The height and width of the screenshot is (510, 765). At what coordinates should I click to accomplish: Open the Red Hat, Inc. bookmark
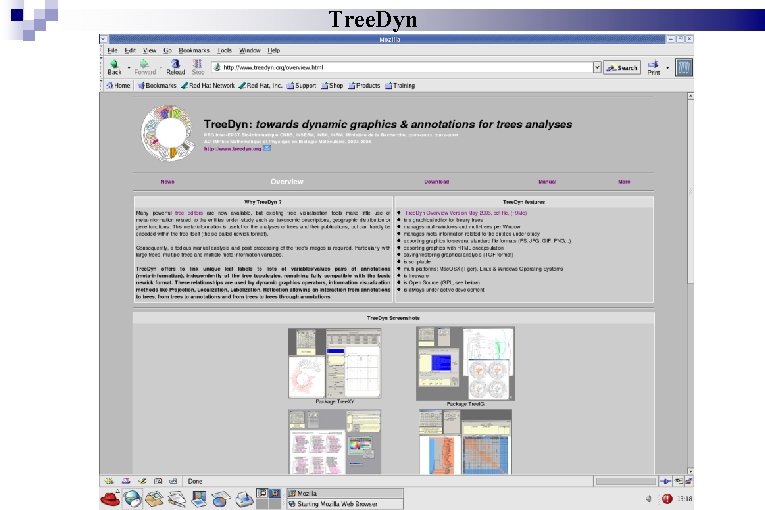[261, 85]
